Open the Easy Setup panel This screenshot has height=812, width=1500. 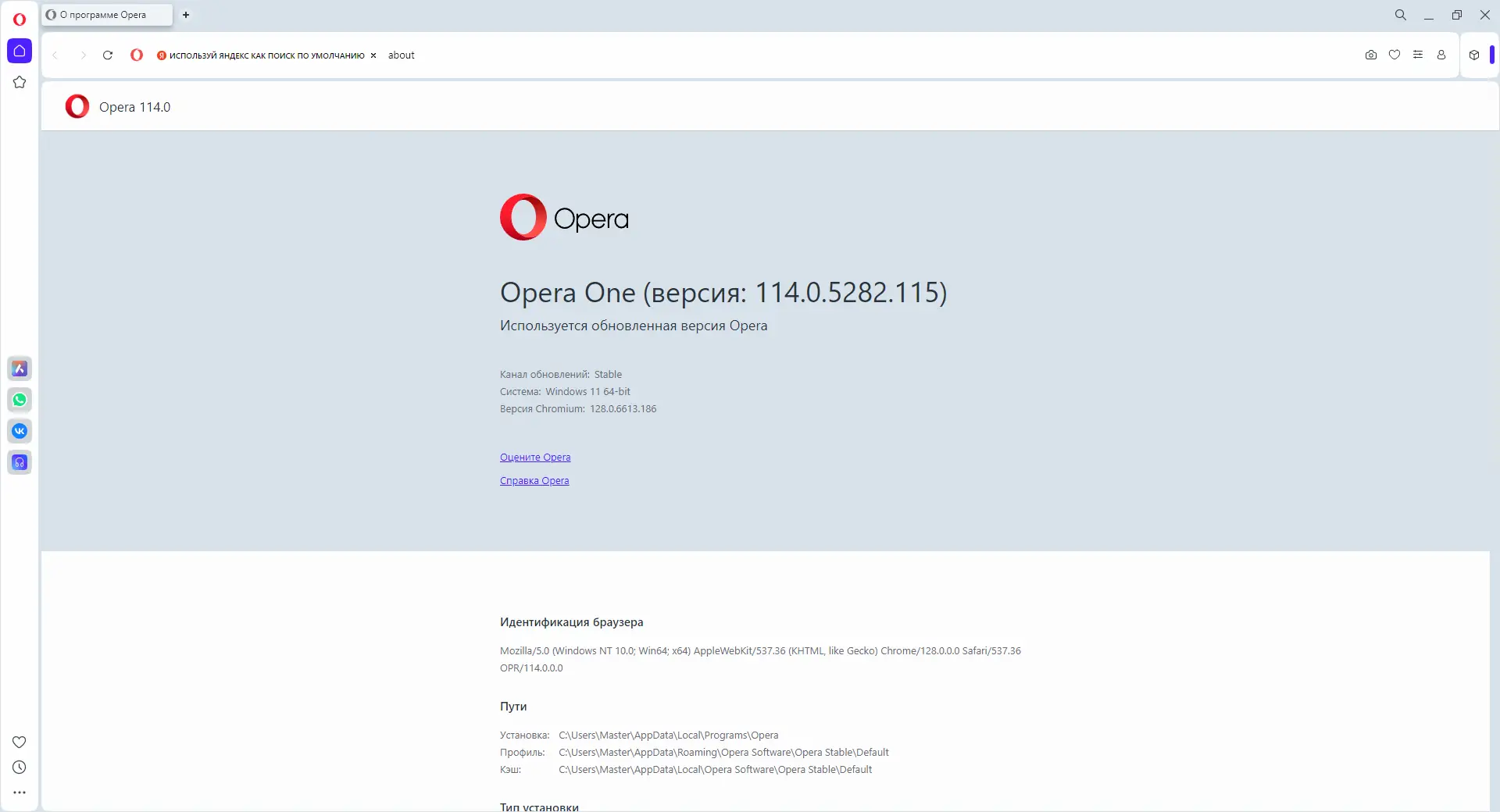pyautogui.click(x=1418, y=55)
